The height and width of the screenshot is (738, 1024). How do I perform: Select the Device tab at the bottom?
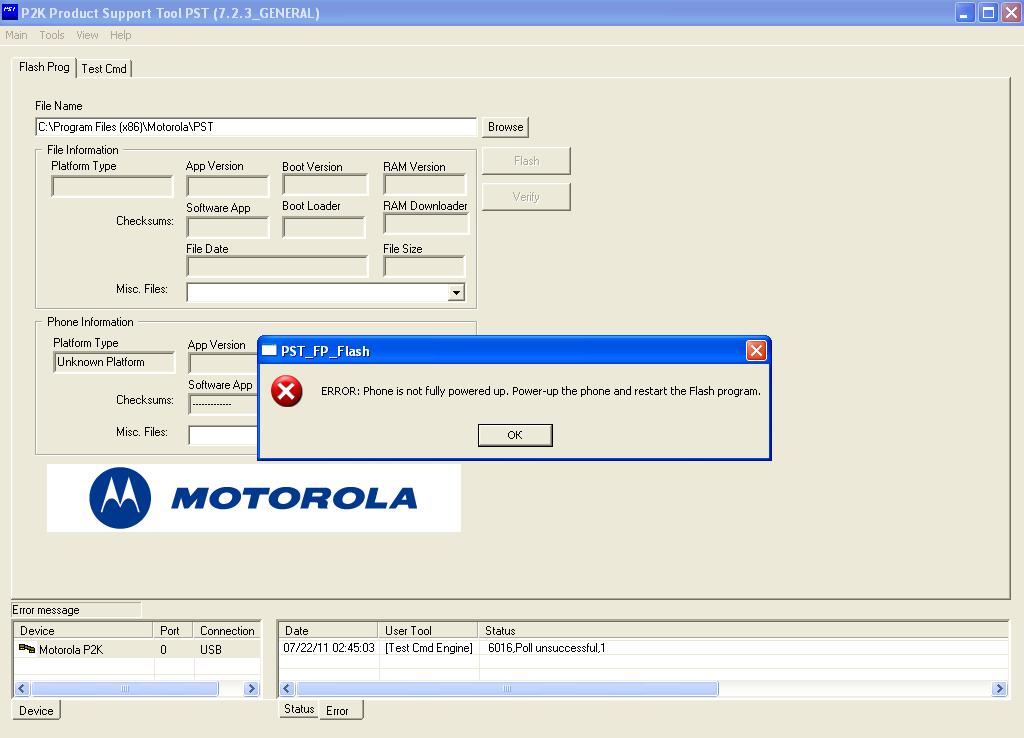36,711
